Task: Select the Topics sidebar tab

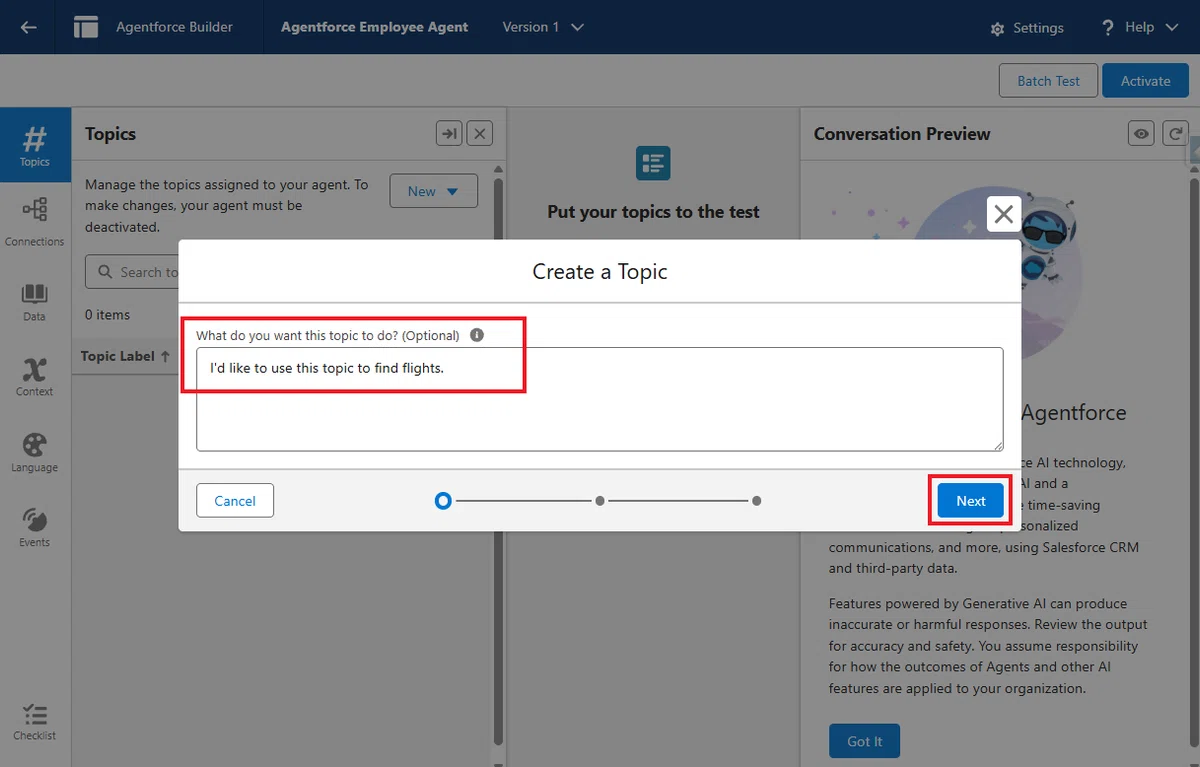Action: [x=35, y=145]
